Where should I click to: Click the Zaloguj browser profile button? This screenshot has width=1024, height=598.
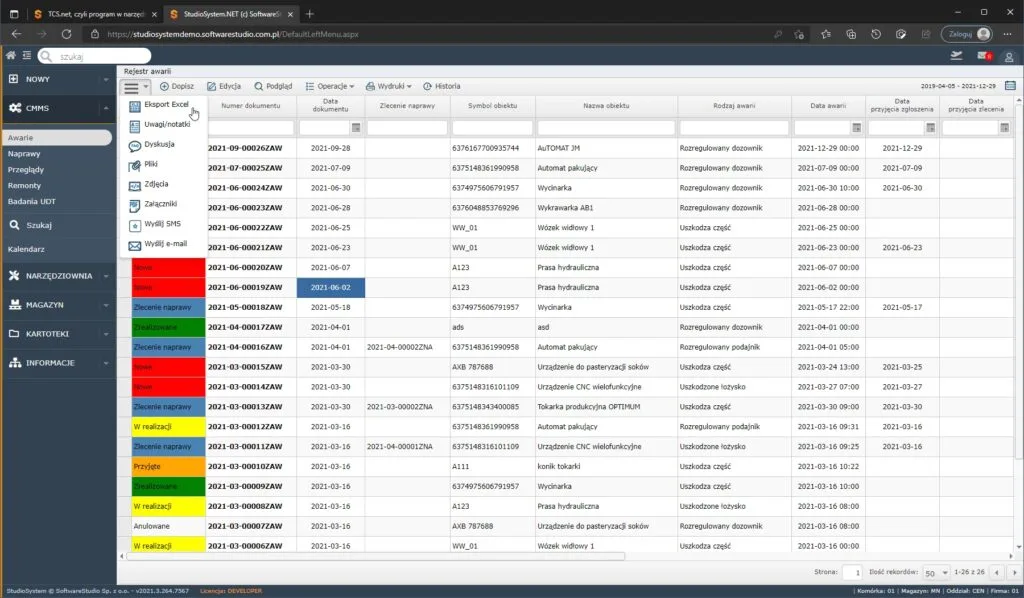[x=967, y=34]
